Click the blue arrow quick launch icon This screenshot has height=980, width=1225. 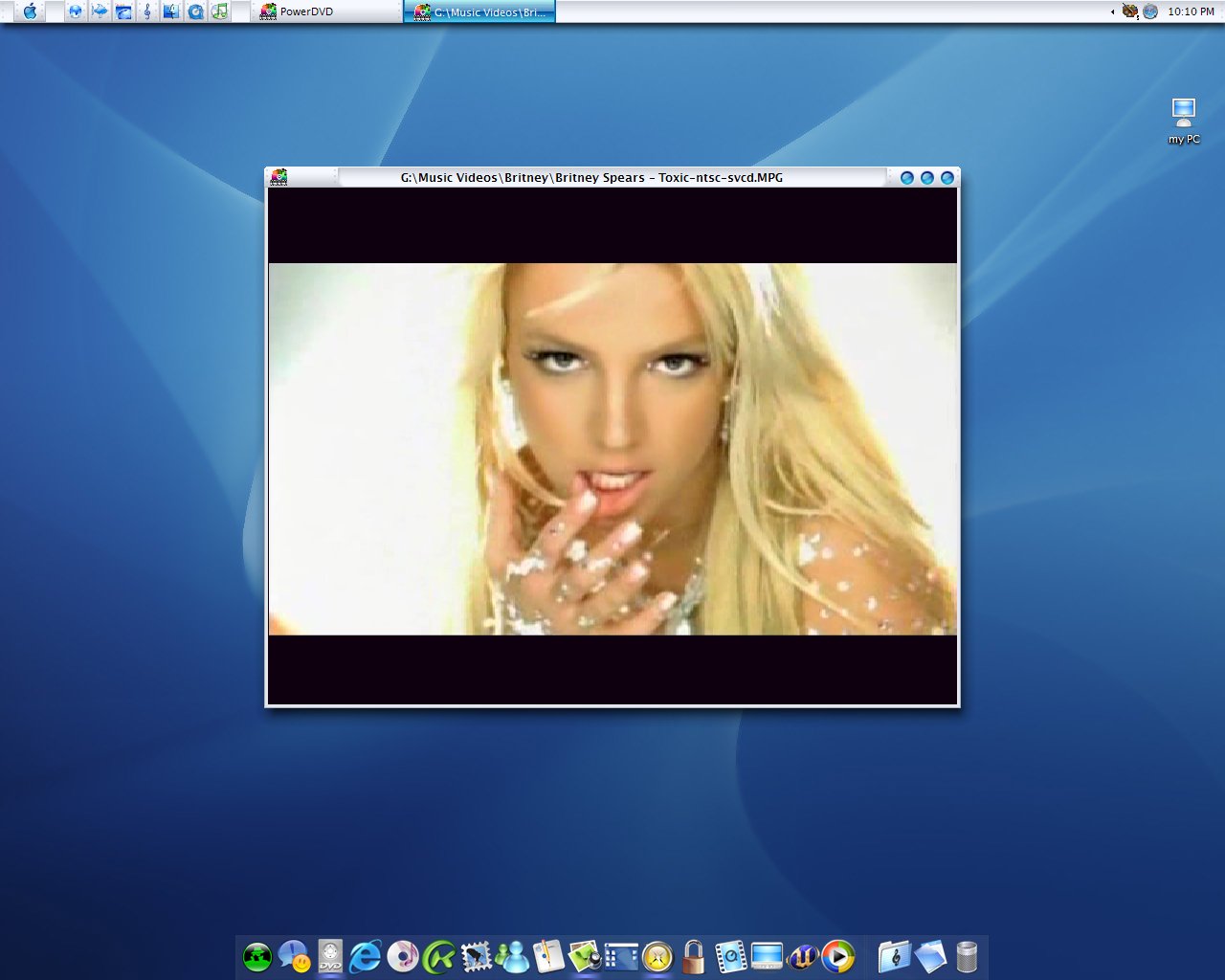(100, 11)
